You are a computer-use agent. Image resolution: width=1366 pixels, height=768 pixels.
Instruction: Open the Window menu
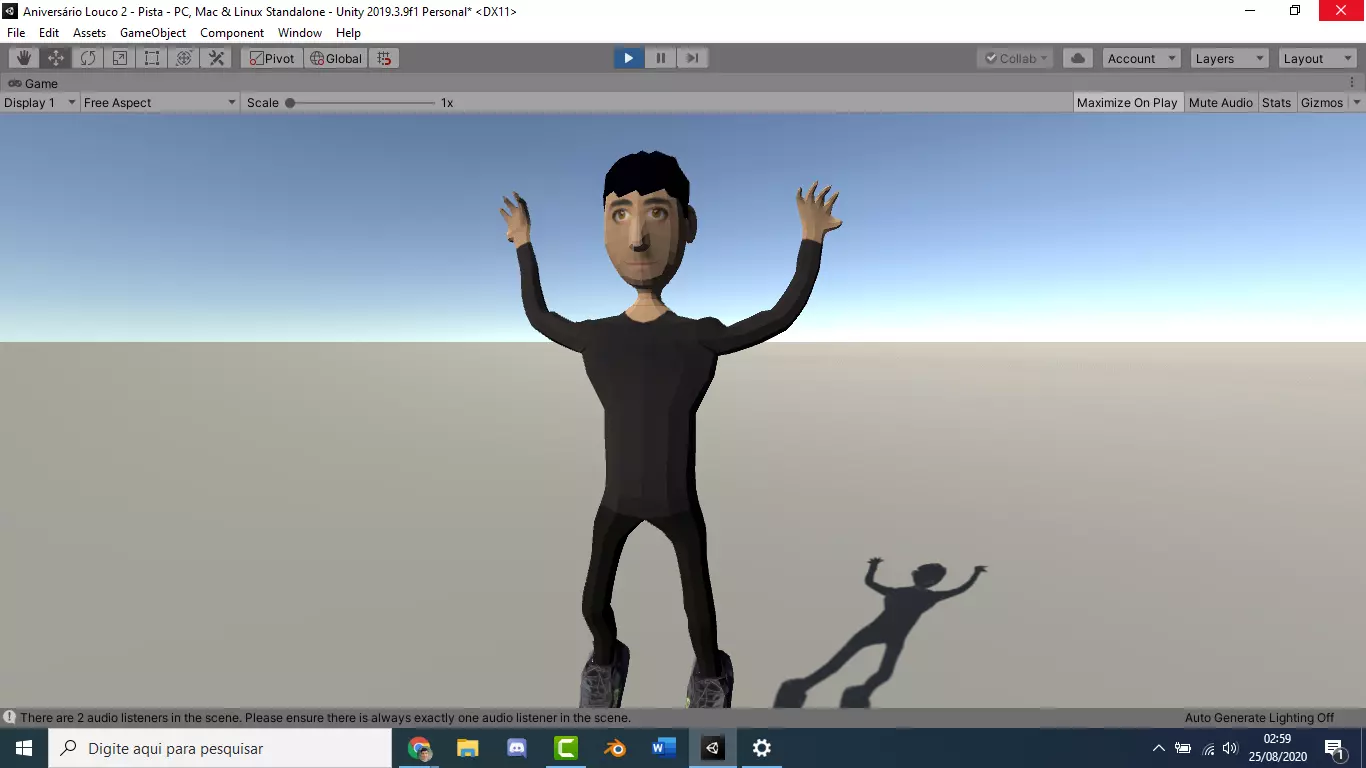300,32
